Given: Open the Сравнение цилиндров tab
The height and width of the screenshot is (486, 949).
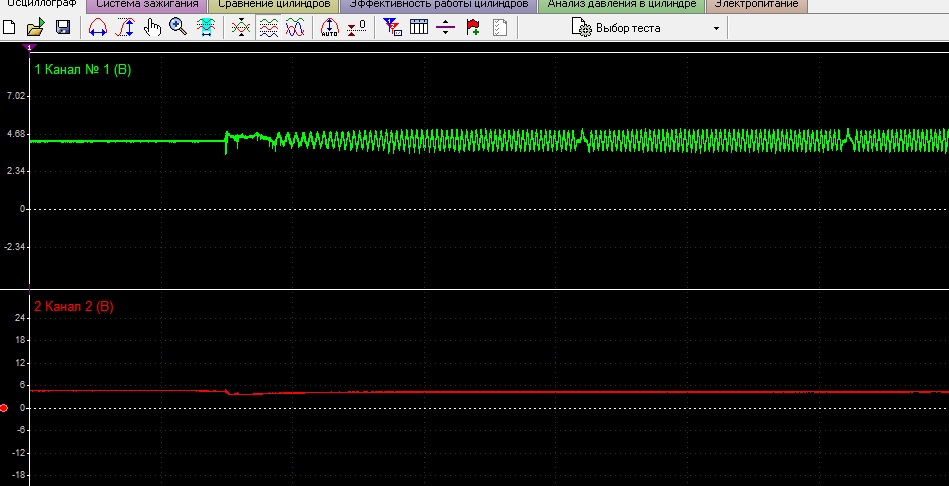Looking at the screenshot, I should (x=274, y=4).
